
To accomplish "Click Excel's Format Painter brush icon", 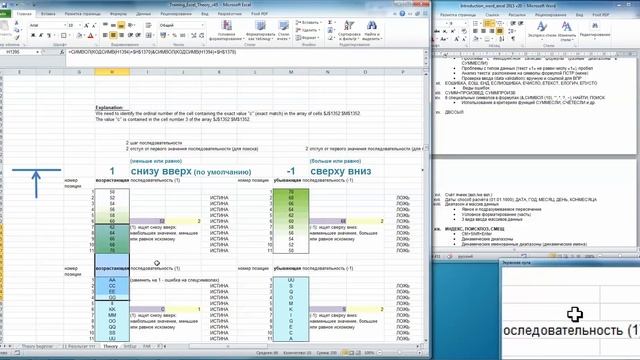I will pos(17,37).
